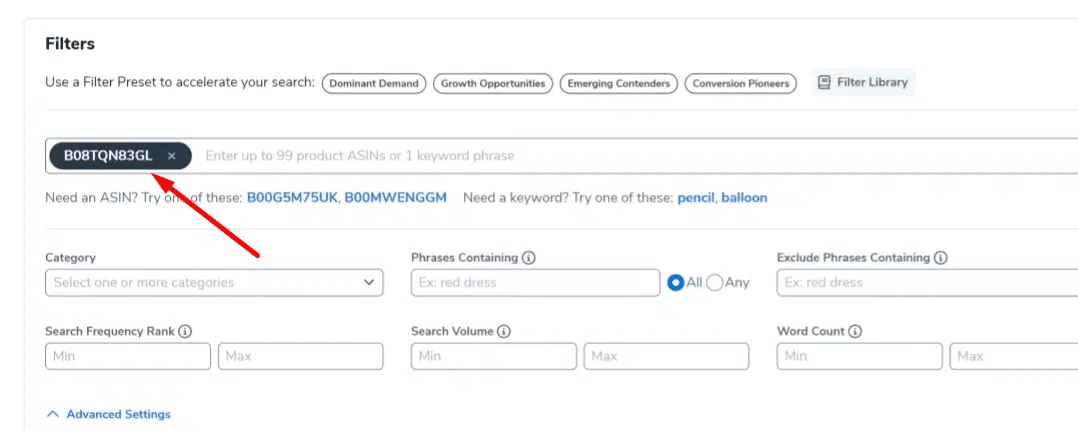Click the Search Volume Min field

(493, 356)
